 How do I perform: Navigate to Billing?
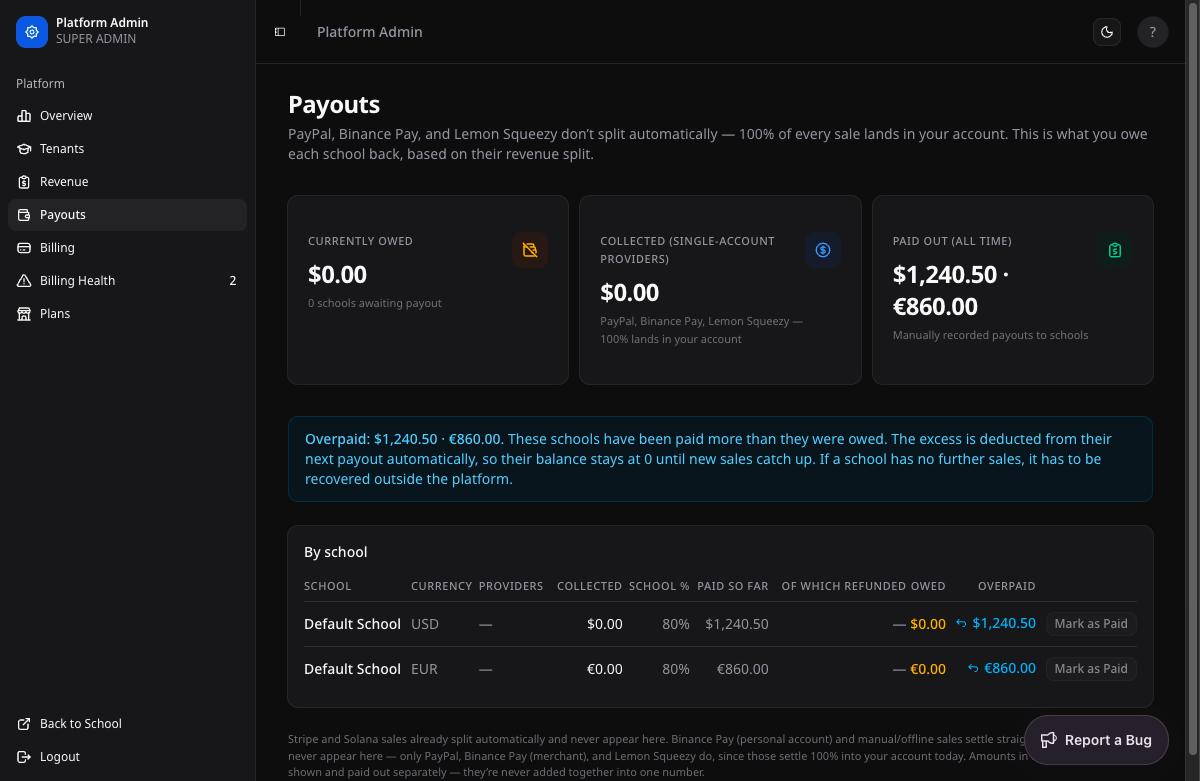point(127,248)
